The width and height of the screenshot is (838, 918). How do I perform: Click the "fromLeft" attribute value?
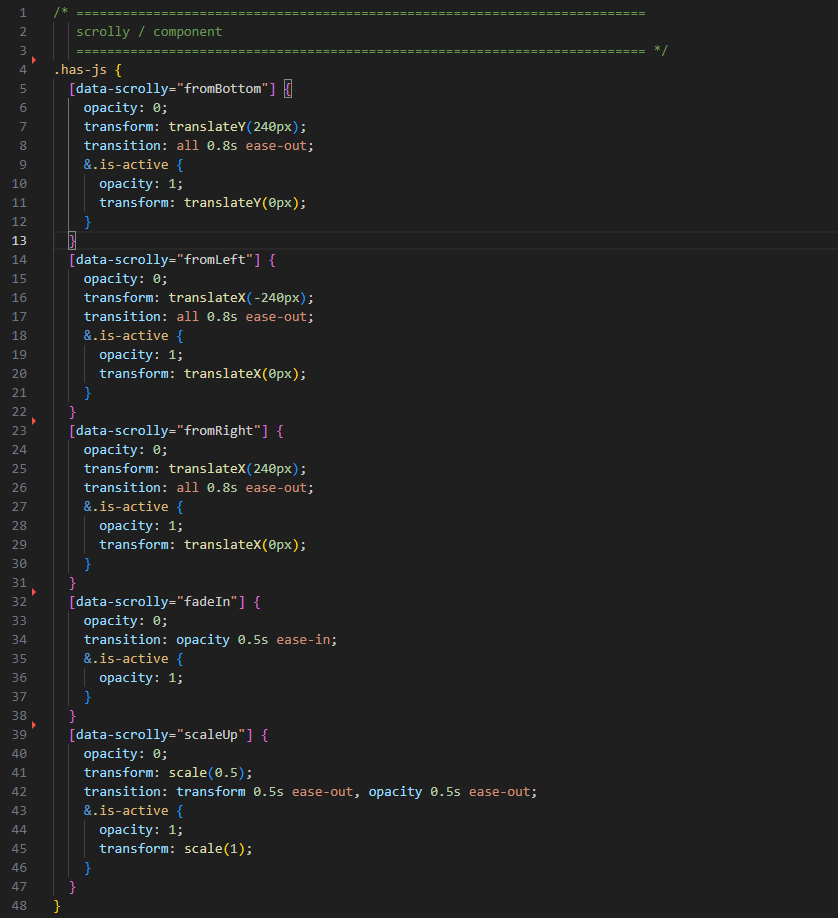coord(215,260)
